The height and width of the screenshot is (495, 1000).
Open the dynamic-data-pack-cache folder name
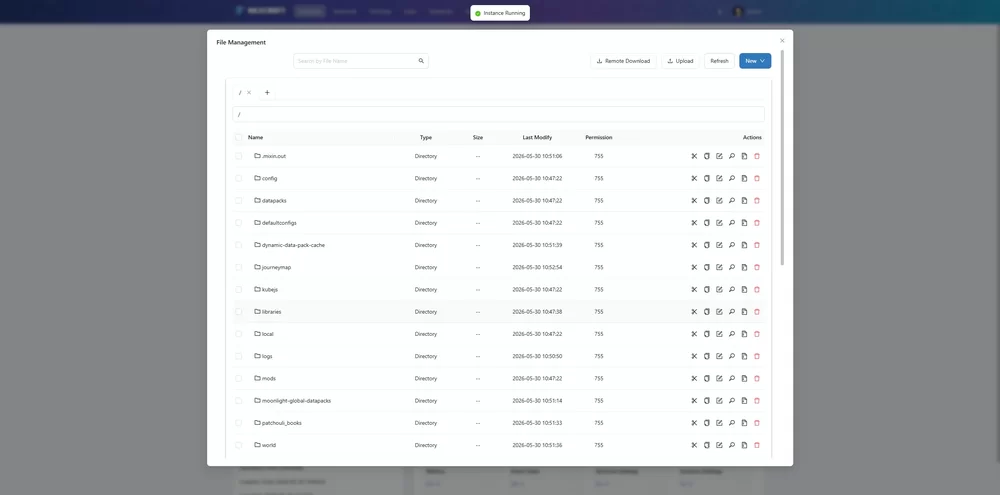click(293, 245)
